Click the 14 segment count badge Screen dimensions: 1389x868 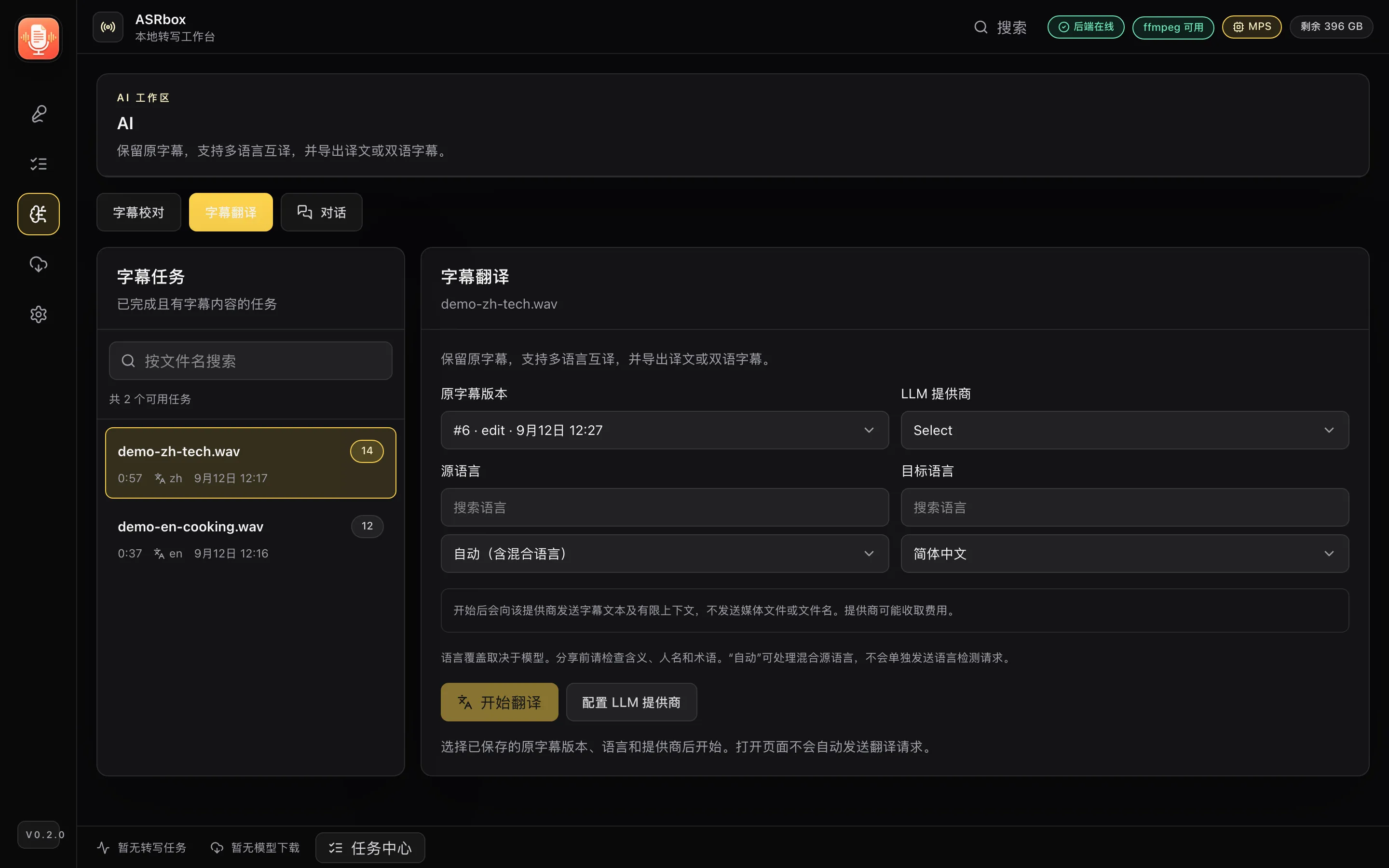[367, 451]
